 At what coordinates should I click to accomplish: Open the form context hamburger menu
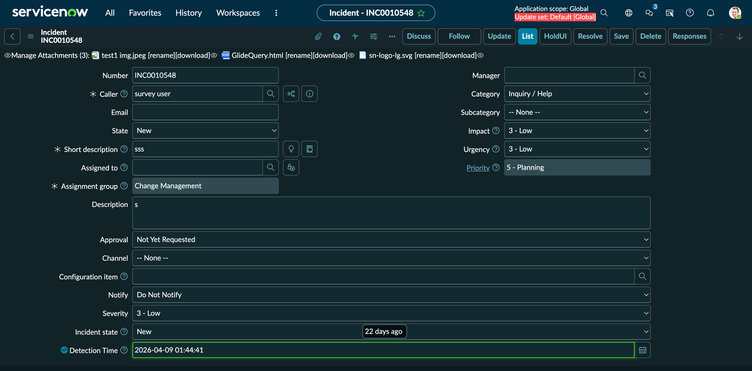31,36
